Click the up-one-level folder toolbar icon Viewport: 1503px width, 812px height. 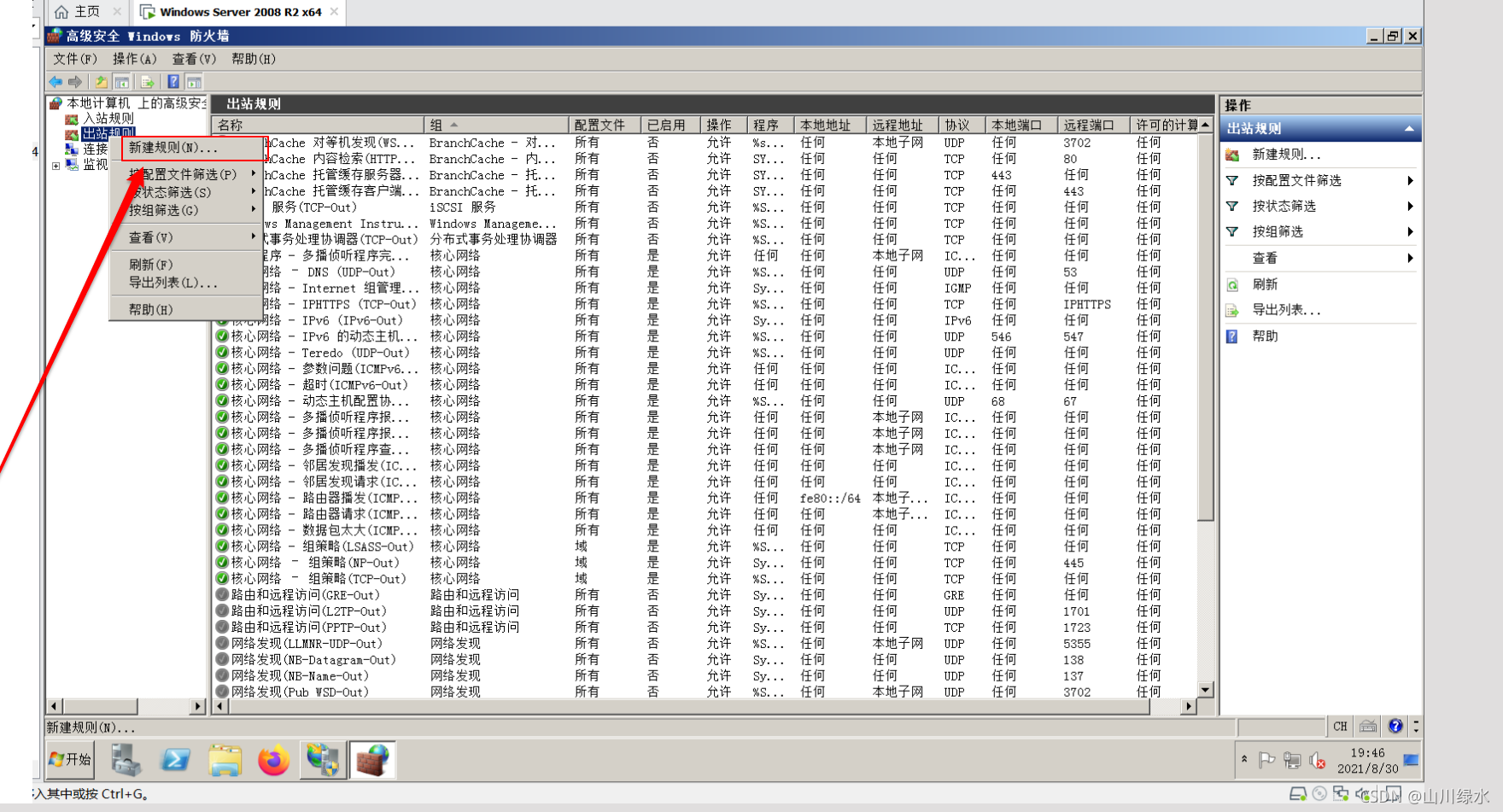pyautogui.click(x=101, y=82)
